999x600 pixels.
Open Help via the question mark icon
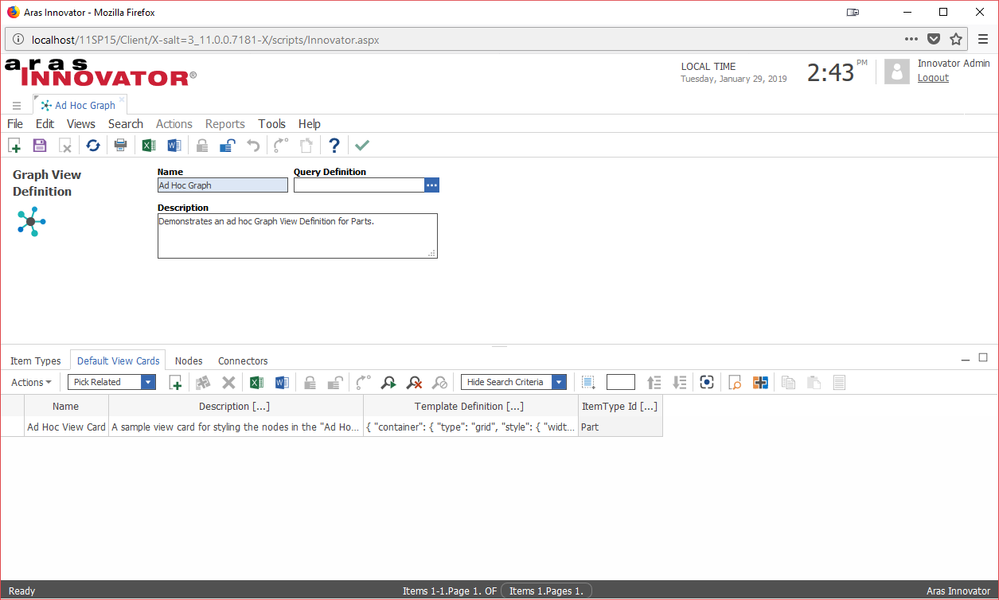tap(334, 146)
